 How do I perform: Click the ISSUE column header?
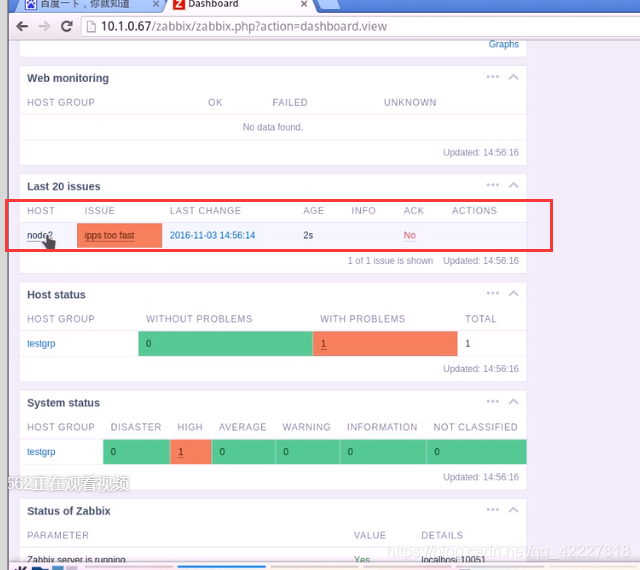tap(100, 211)
